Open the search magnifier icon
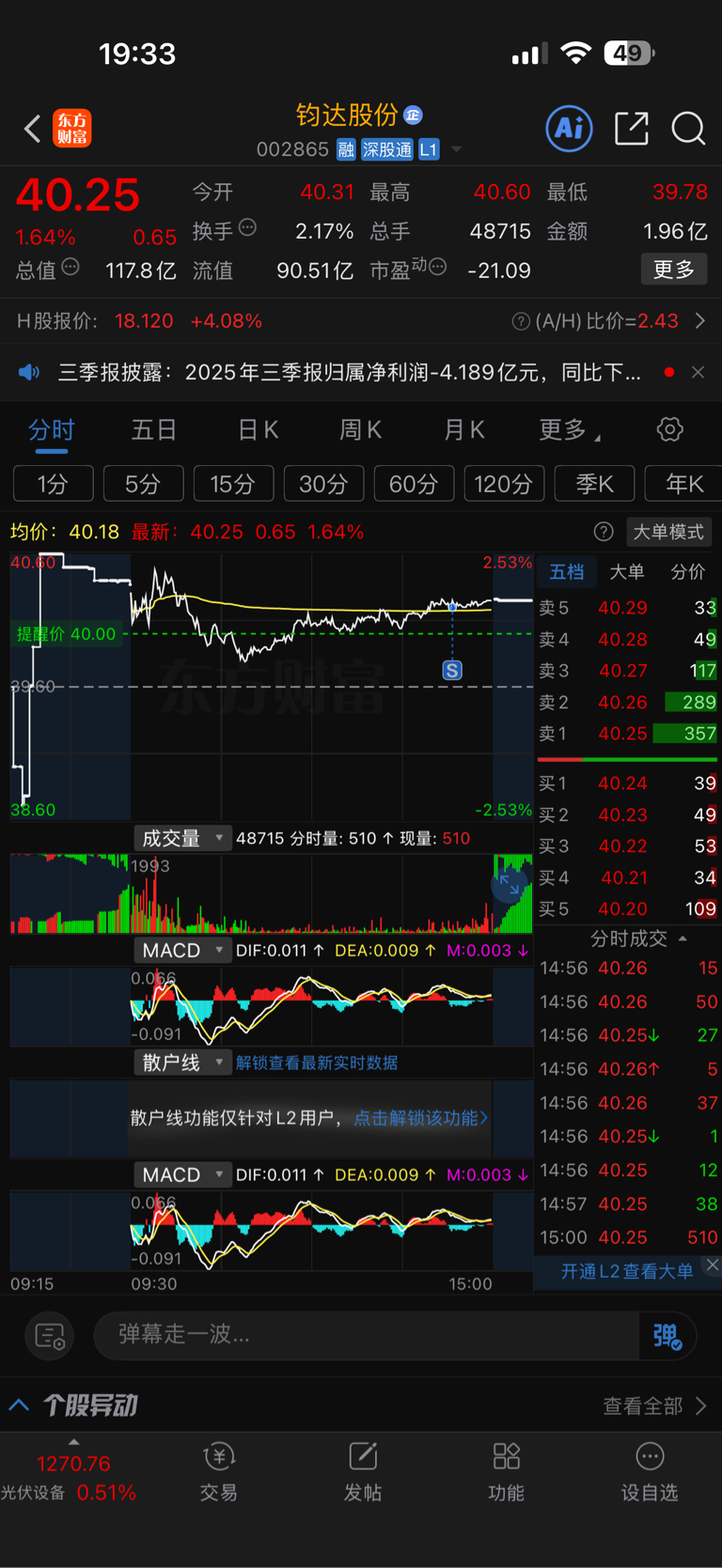 coord(688,128)
